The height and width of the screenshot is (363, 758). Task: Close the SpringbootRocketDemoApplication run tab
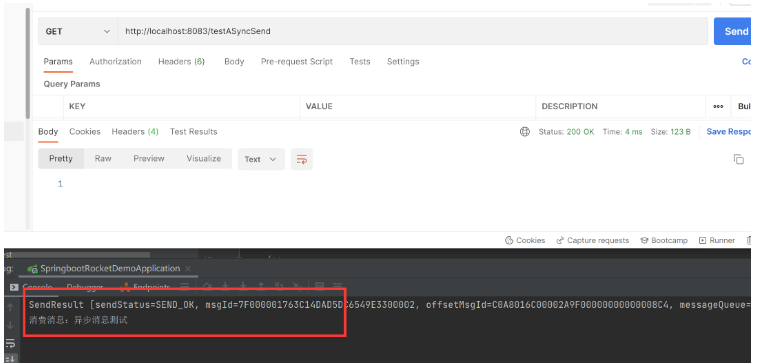pos(188,269)
